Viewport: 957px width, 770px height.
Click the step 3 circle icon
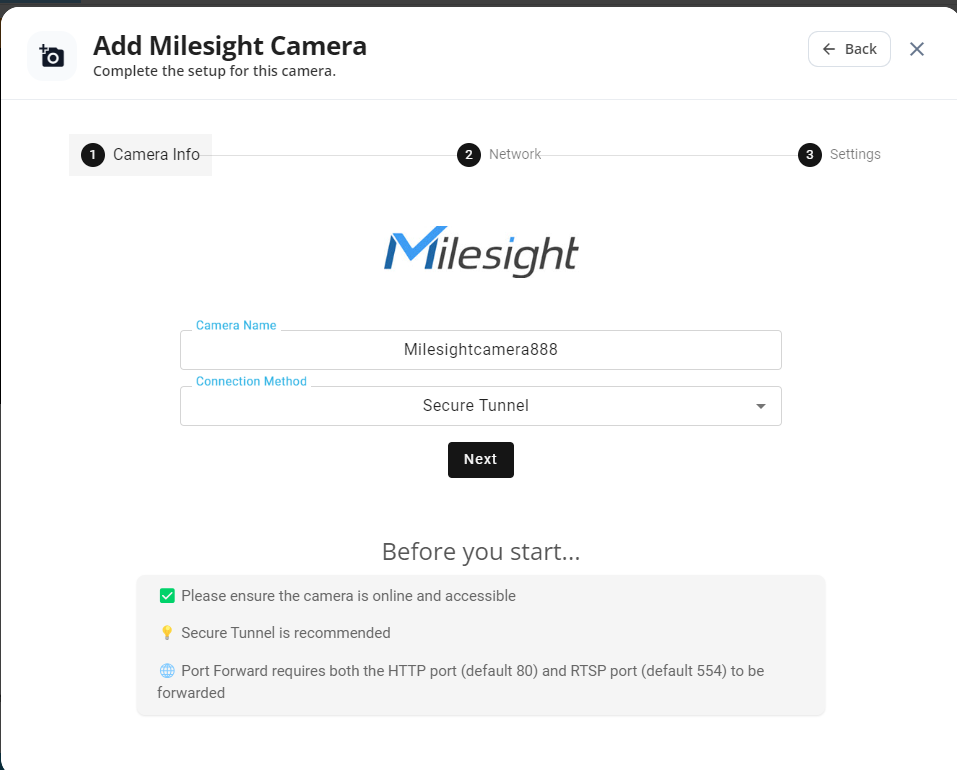pos(810,155)
